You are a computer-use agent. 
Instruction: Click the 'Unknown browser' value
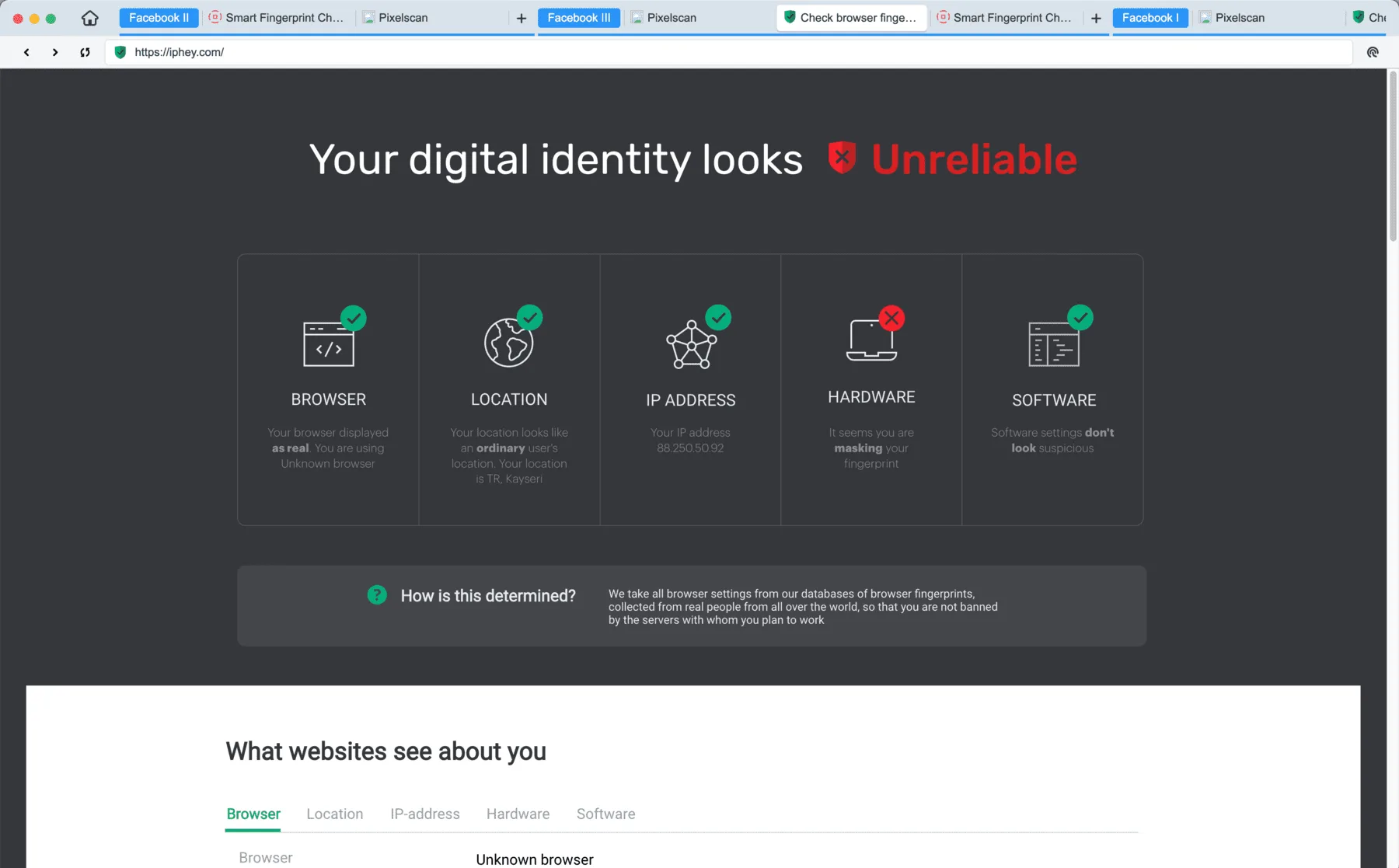pyautogui.click(x=535, y=859)
